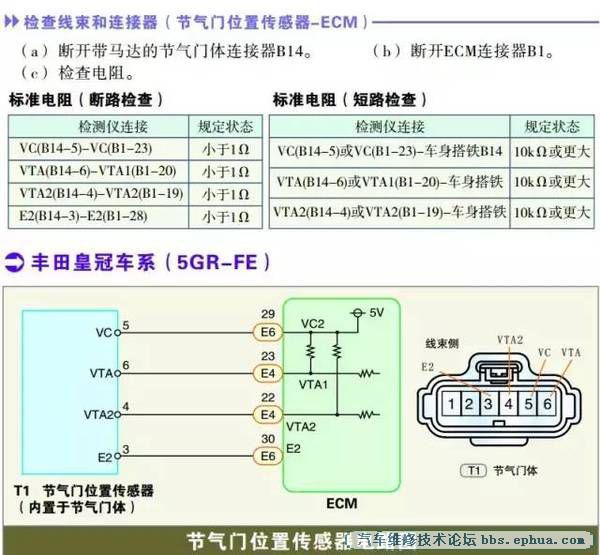Click the VTA terminal on the sensor block
Screen dimensions: 600x555
pos(117,374)
